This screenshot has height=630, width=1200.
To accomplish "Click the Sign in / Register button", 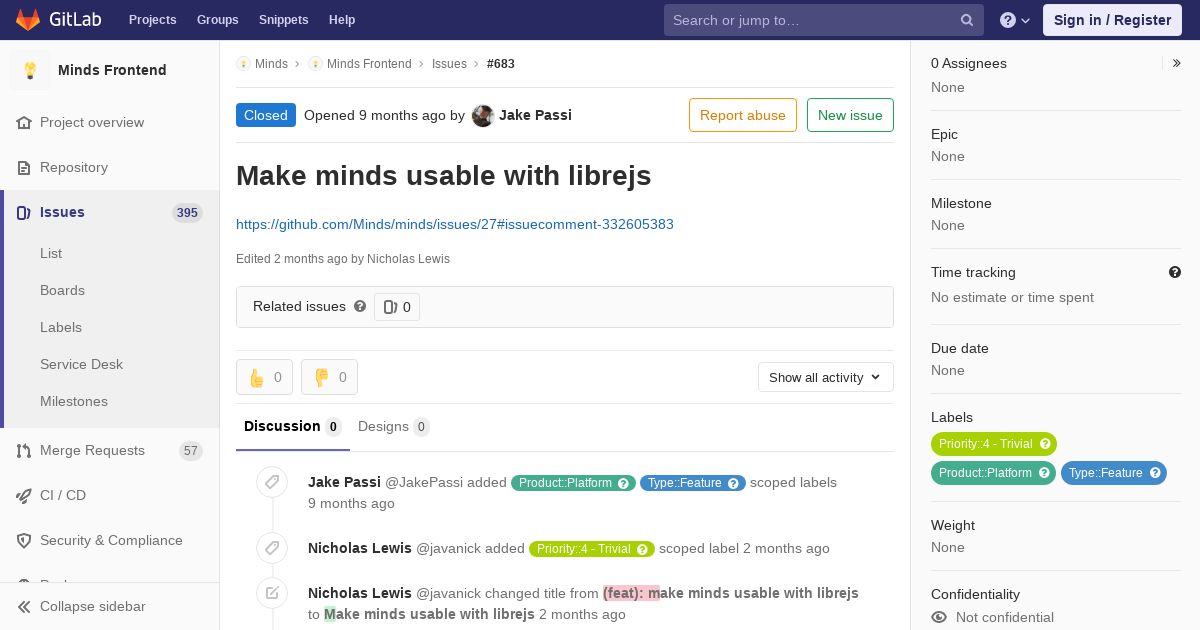I will click(x=1112, y=20).
